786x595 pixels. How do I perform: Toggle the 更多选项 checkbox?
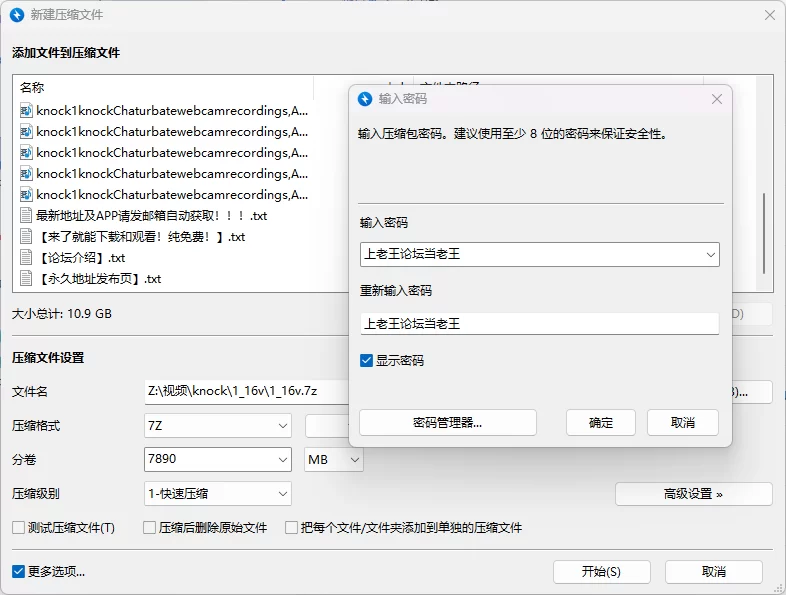19,572
